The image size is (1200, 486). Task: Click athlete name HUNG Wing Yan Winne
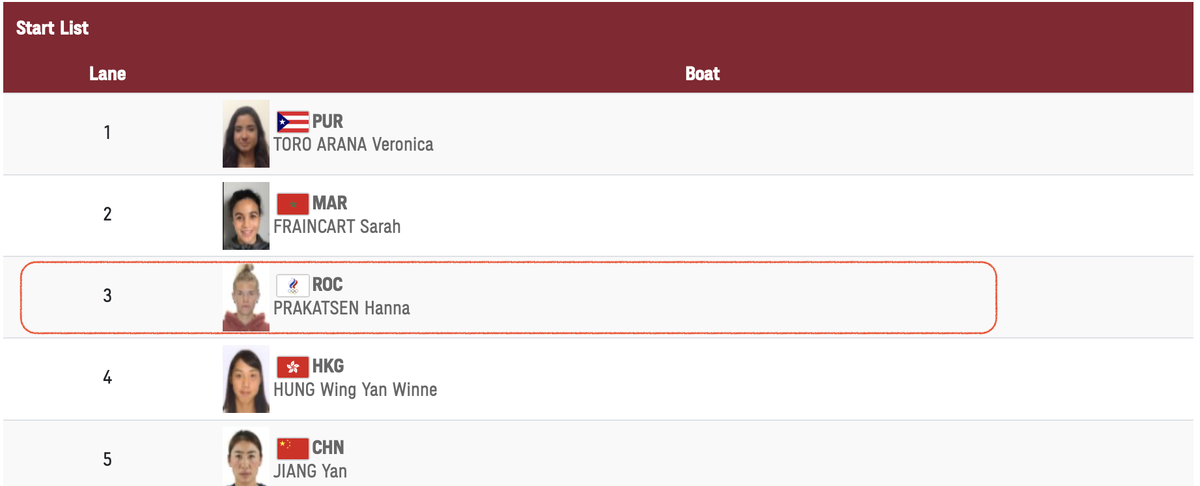[355, 390]
